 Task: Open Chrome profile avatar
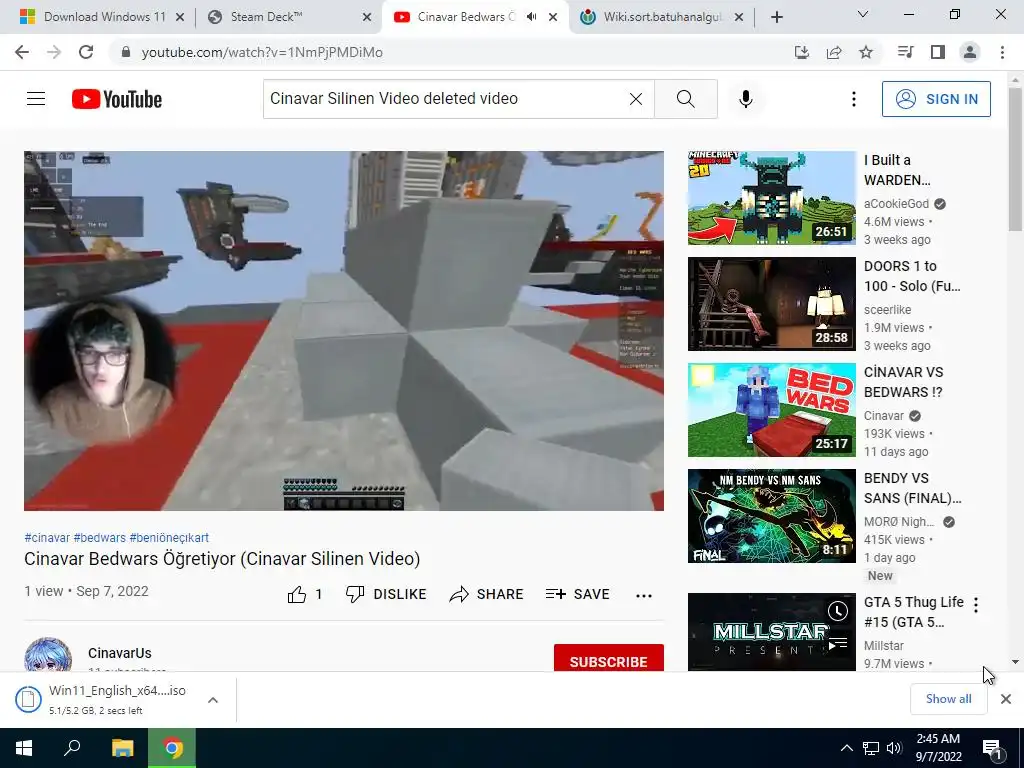[x=970, y=52]
